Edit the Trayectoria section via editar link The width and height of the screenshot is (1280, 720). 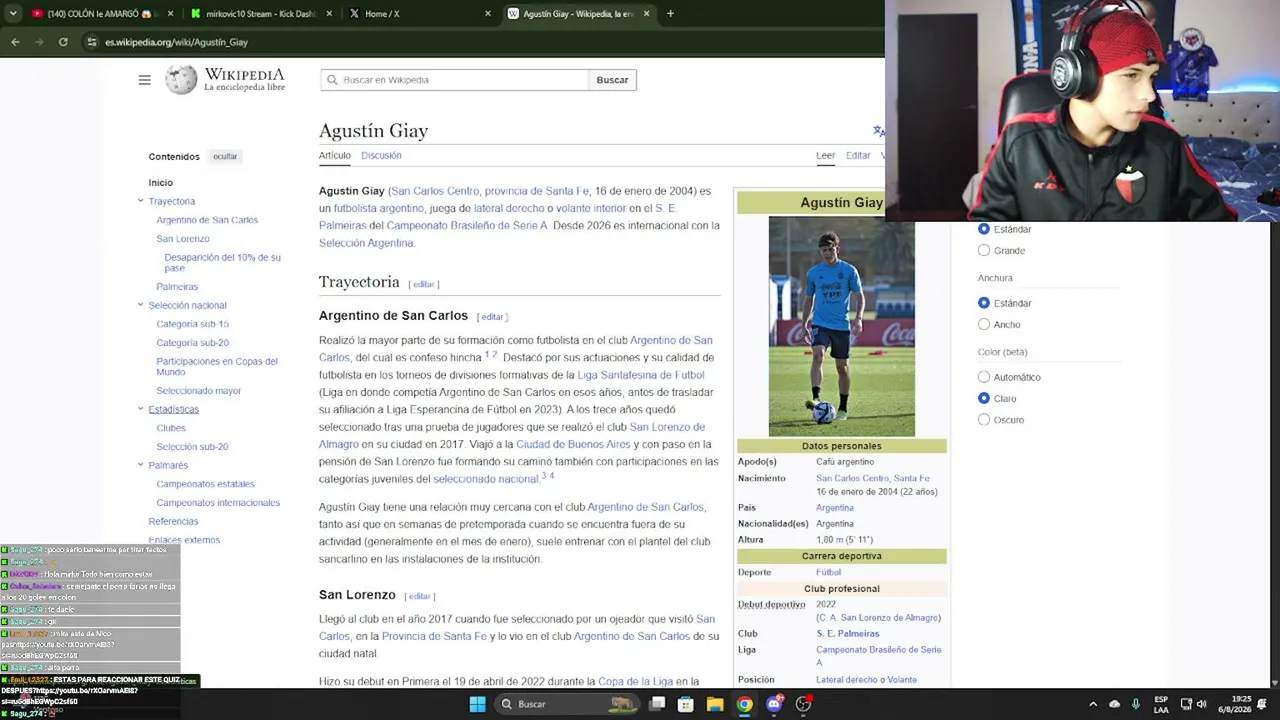(424, 284)
